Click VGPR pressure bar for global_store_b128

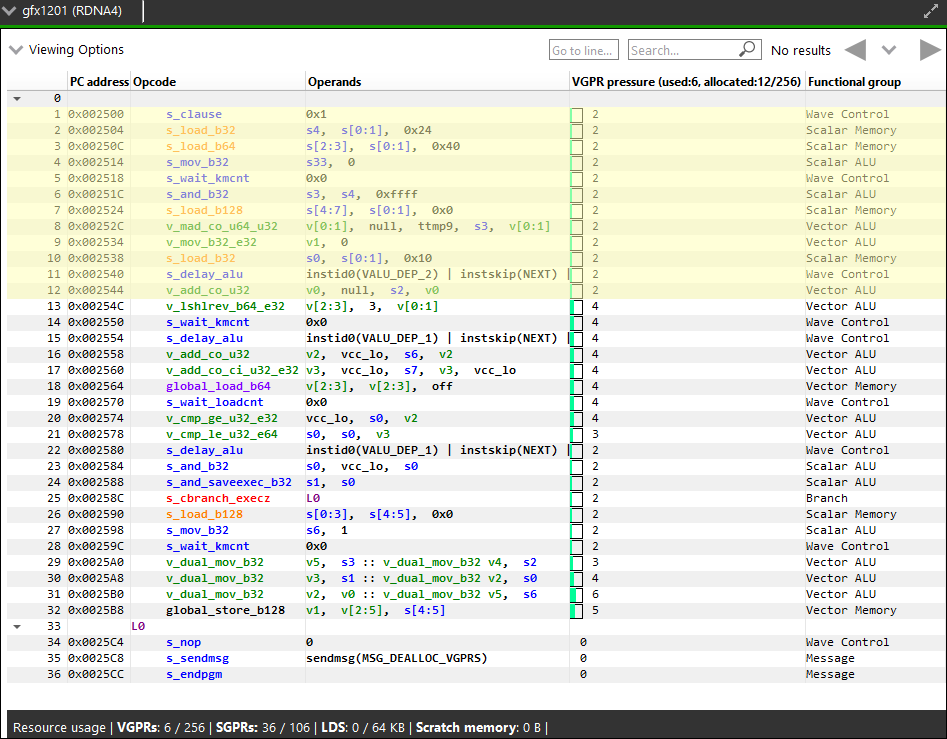tap(576, 610)
